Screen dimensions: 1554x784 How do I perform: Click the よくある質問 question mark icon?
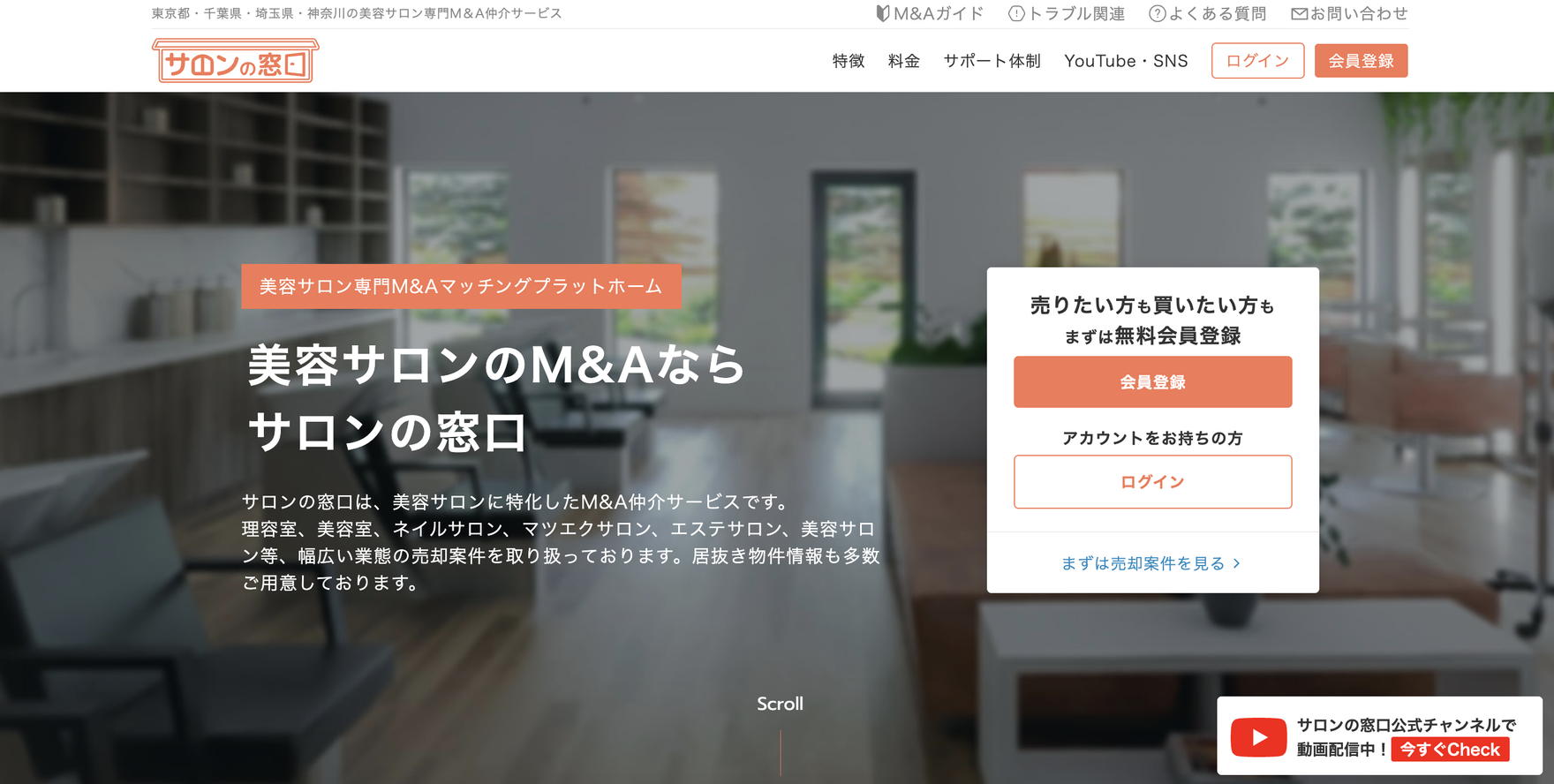pos(1157,13)
